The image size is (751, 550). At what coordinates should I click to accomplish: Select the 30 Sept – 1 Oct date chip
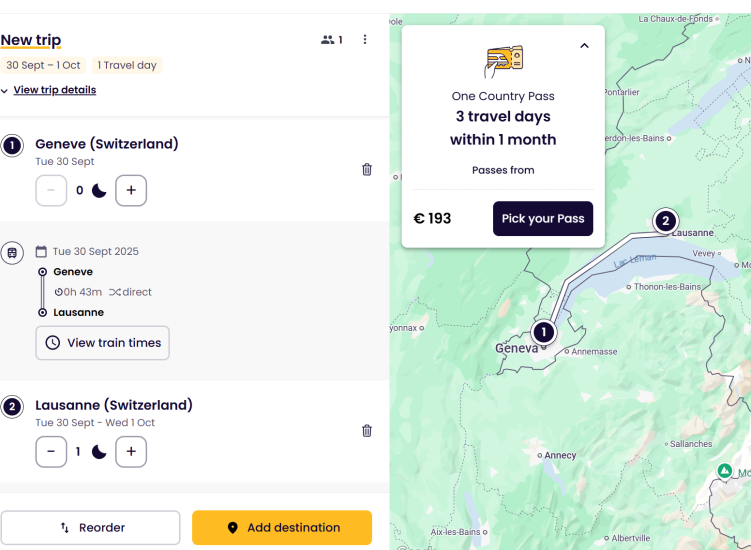[x=43, y=65]
